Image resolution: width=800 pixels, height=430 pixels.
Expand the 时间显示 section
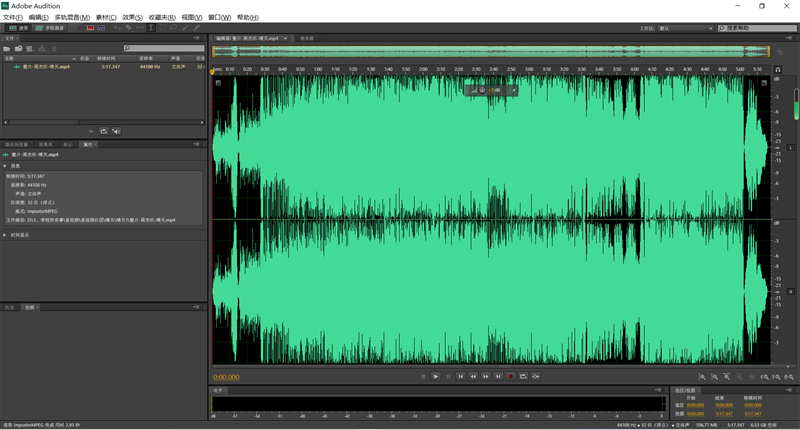[5, 235]
